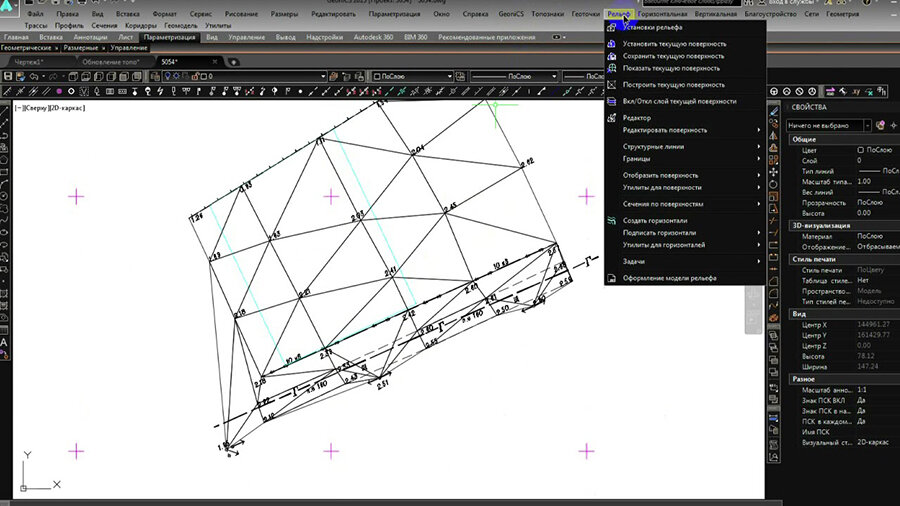Click the [2D-каркас] visual style label
Image resolution: width=900 pixels, height=506 pixels.
pyautogui.click(x=68, y=108)
